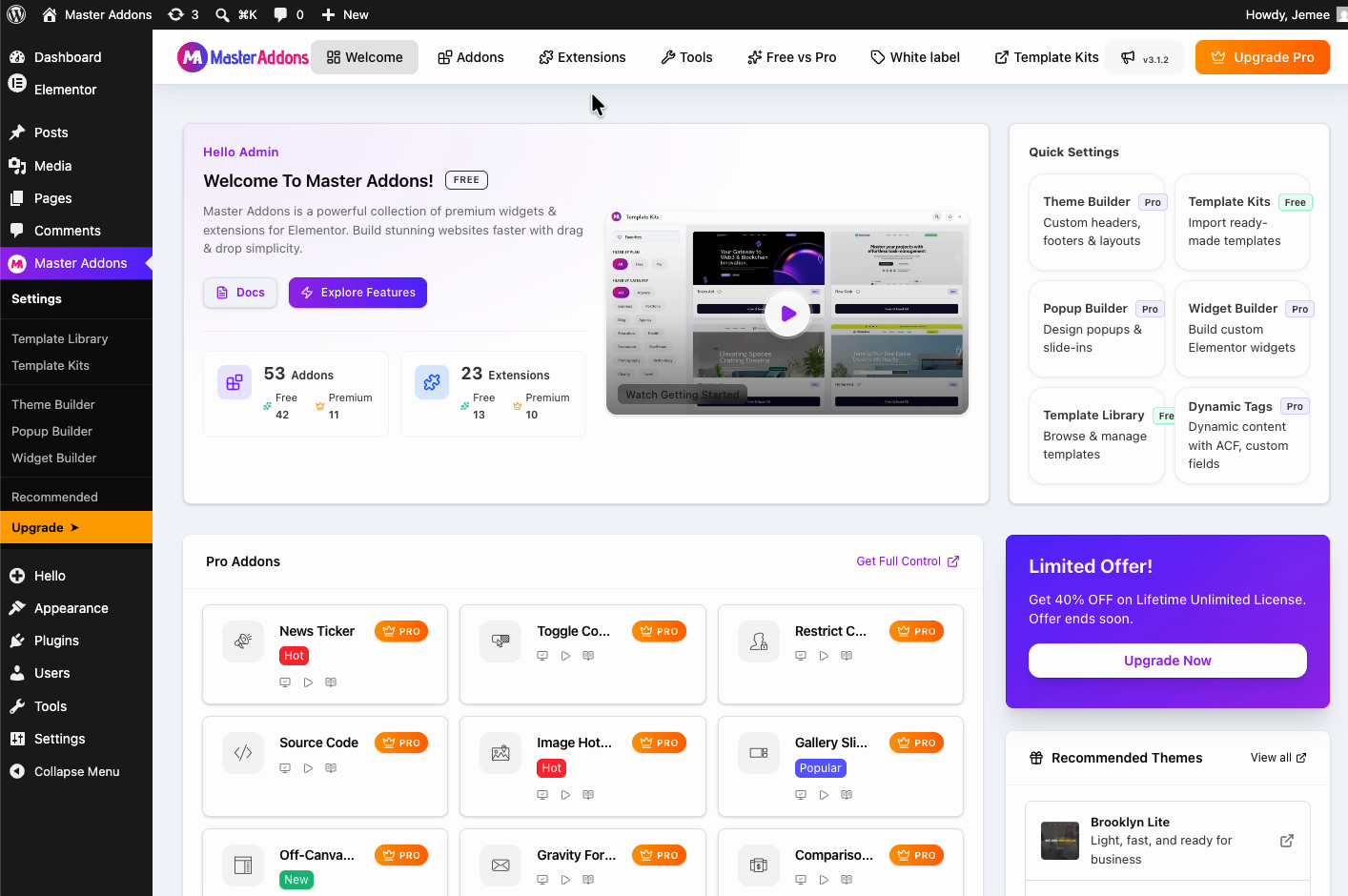
Task: Click View all recommended themes link
Action: (x=1278, y=758)
